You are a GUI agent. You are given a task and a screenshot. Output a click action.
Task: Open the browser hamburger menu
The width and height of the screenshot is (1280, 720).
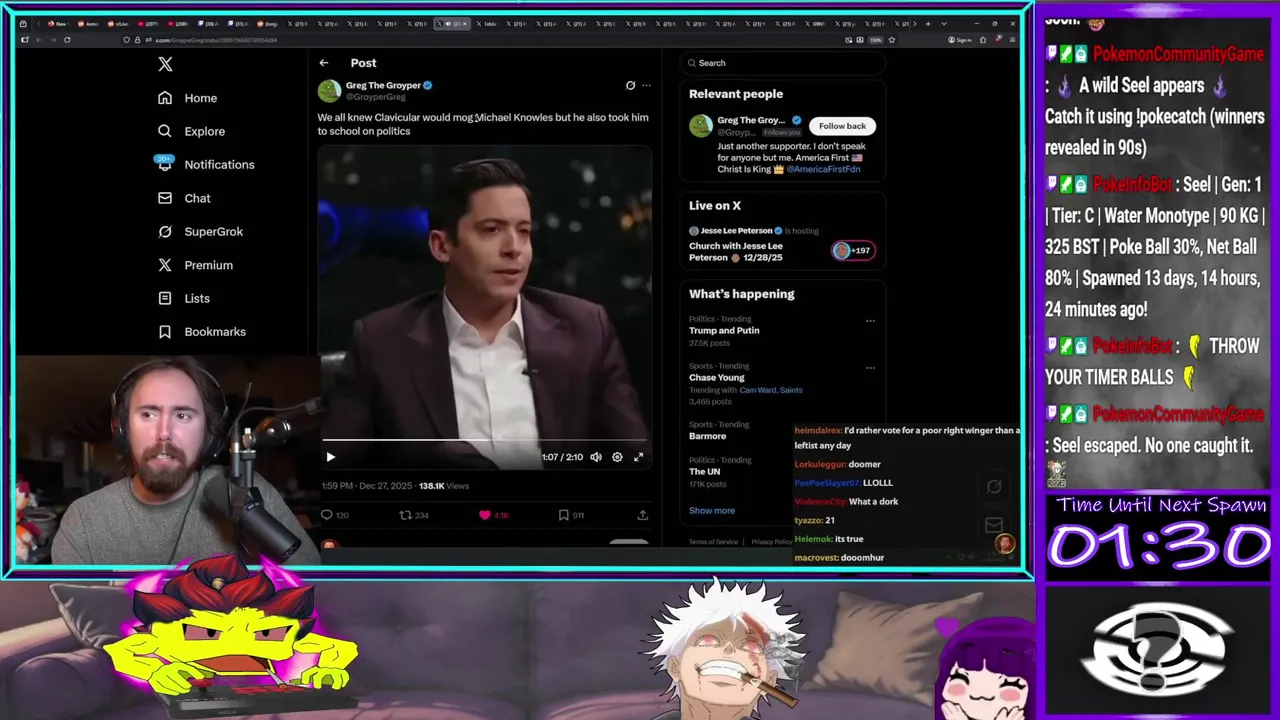pyautogui.click(x=1012, y=40)
